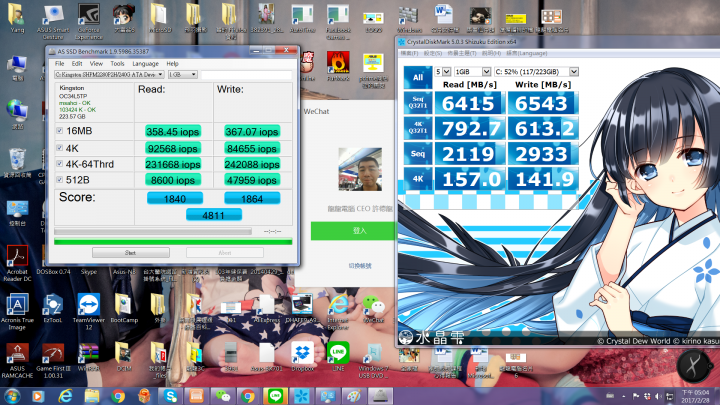Open the Edit menu in AS SSD Benchmark
Viewport: 720px width, 405px height.
coord(77,63)
